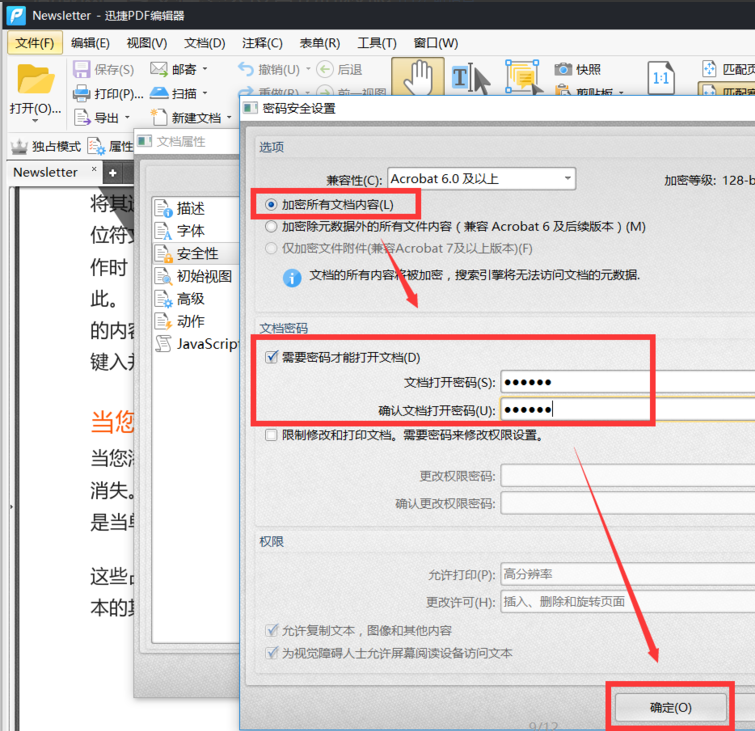Select encrypt all except metadata radio
755x731 pixels.
pyautogui.click(x=271, y=226)
